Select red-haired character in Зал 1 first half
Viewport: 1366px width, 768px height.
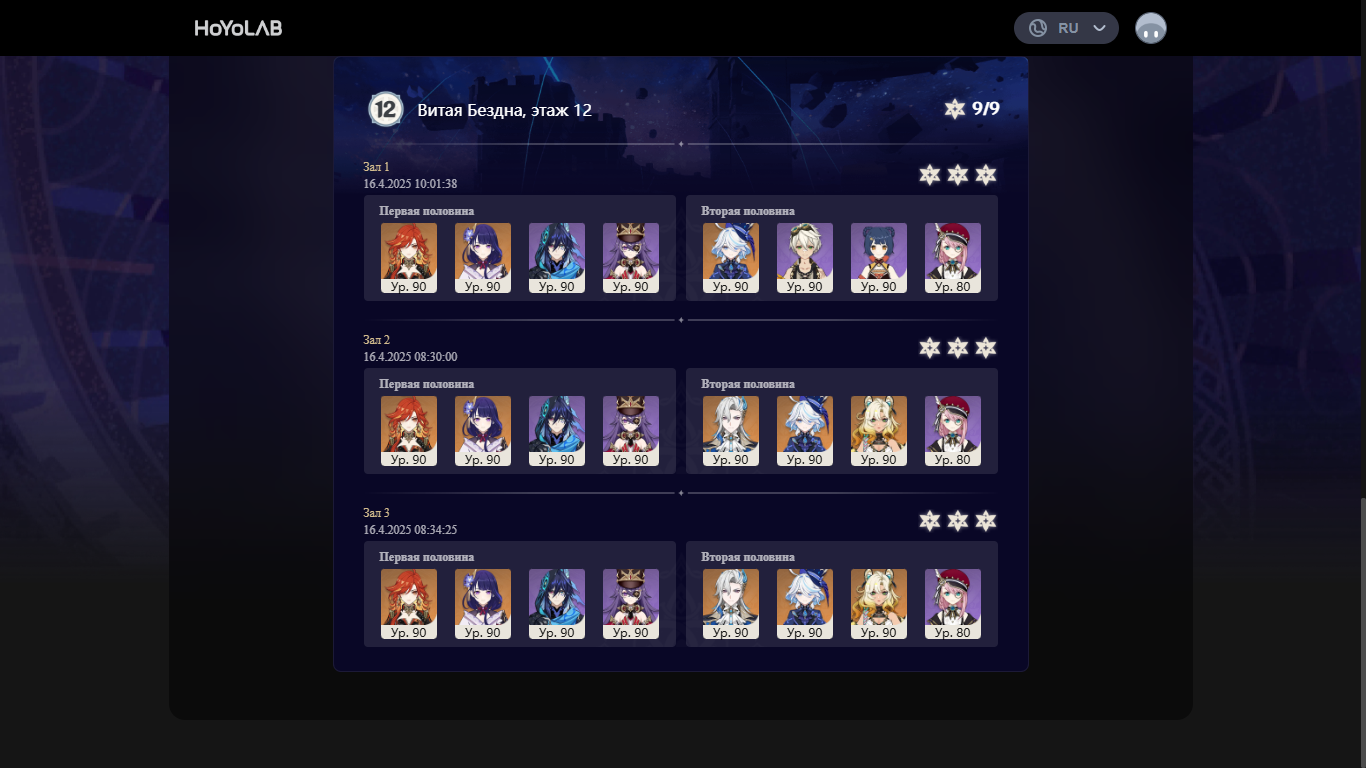[409, 258]
